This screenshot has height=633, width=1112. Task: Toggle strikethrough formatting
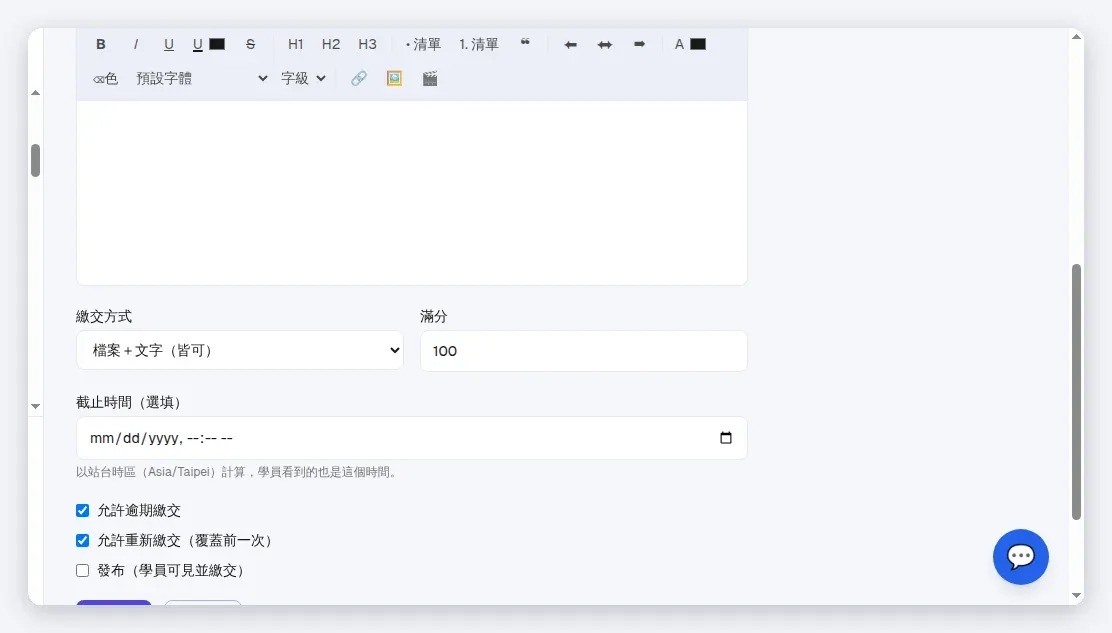pyautogui.click(x=250, y=45)
